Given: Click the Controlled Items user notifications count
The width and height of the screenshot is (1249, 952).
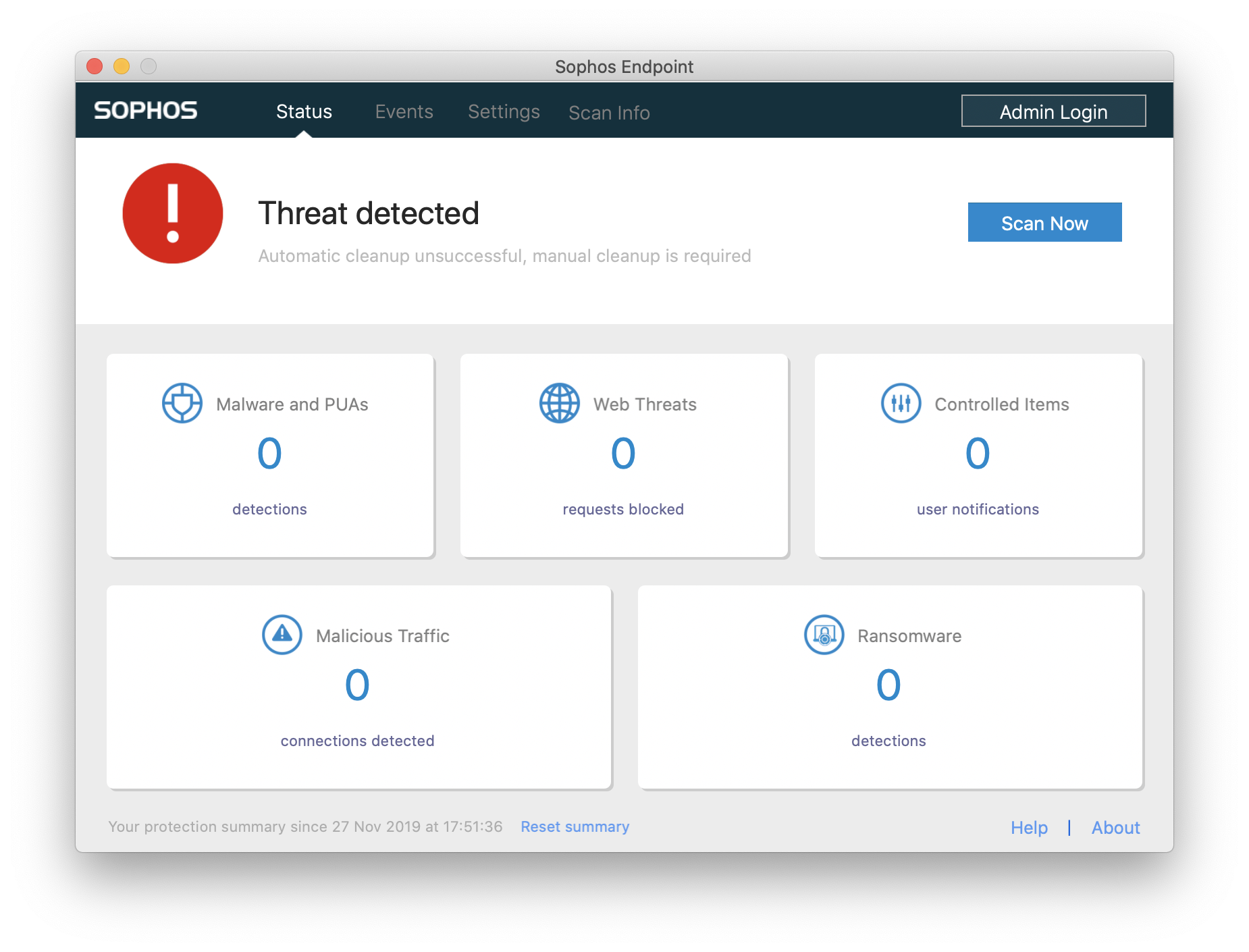Looking at the screenshot, I should [x=978, y=453].
